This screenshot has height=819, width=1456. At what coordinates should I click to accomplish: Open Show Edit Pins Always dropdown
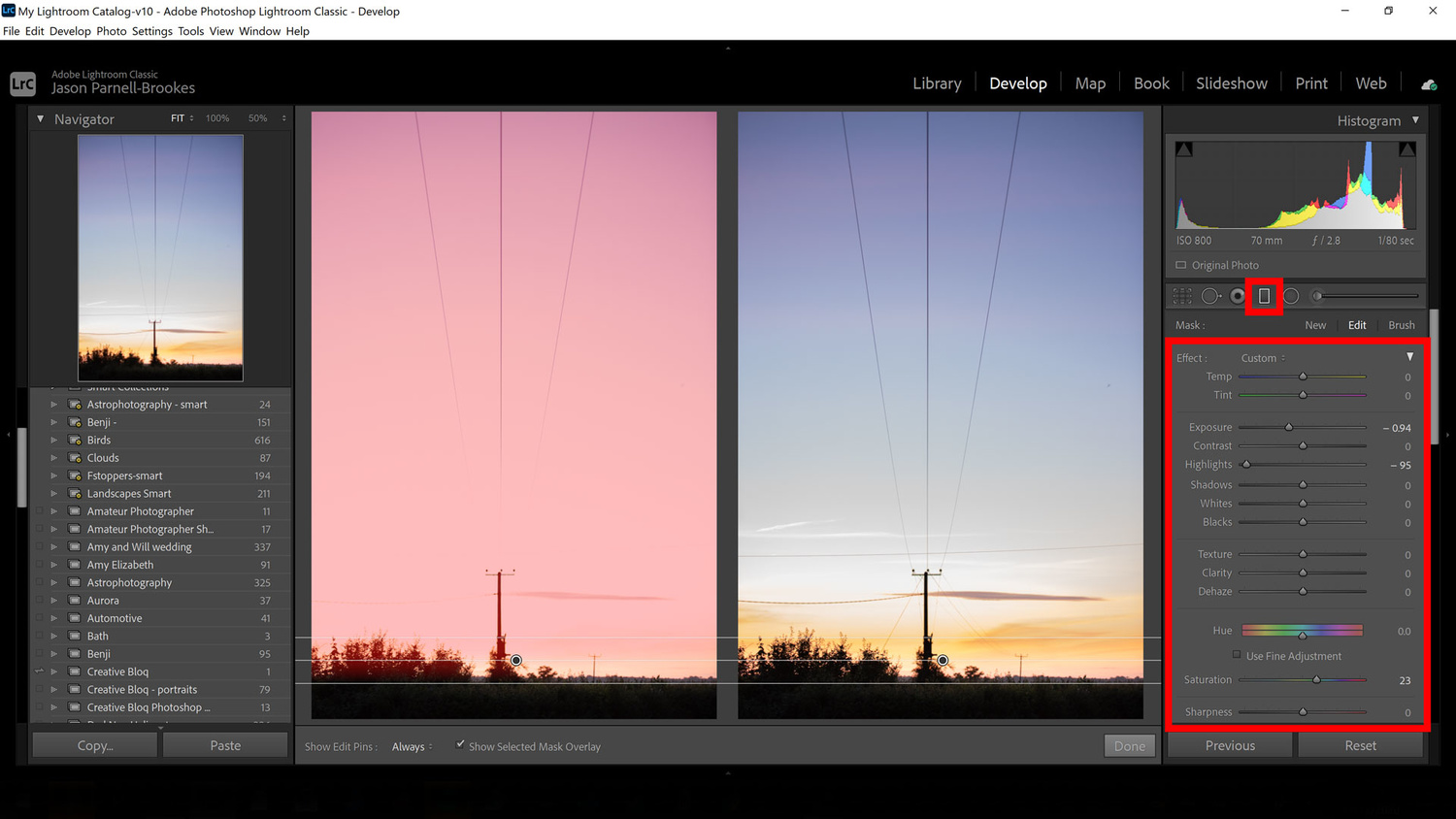click(x=413, y=746)
